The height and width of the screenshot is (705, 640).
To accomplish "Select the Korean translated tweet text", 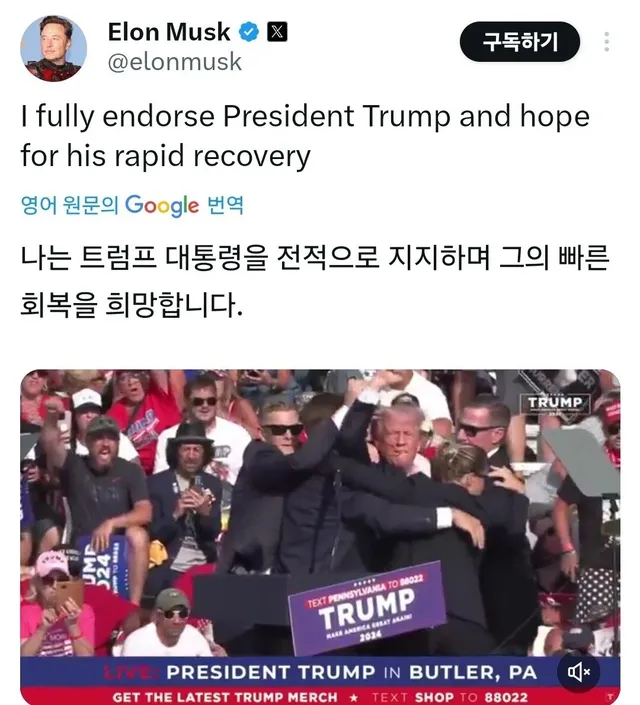I will (x=315, y=281).
